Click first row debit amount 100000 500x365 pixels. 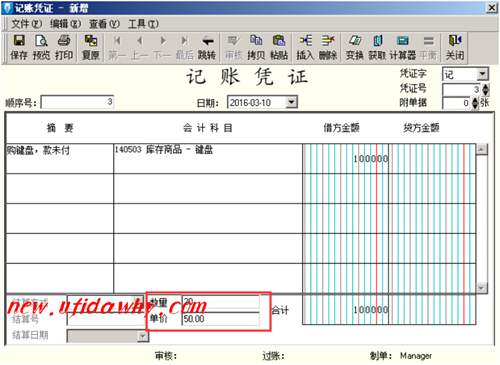point(345,159)
